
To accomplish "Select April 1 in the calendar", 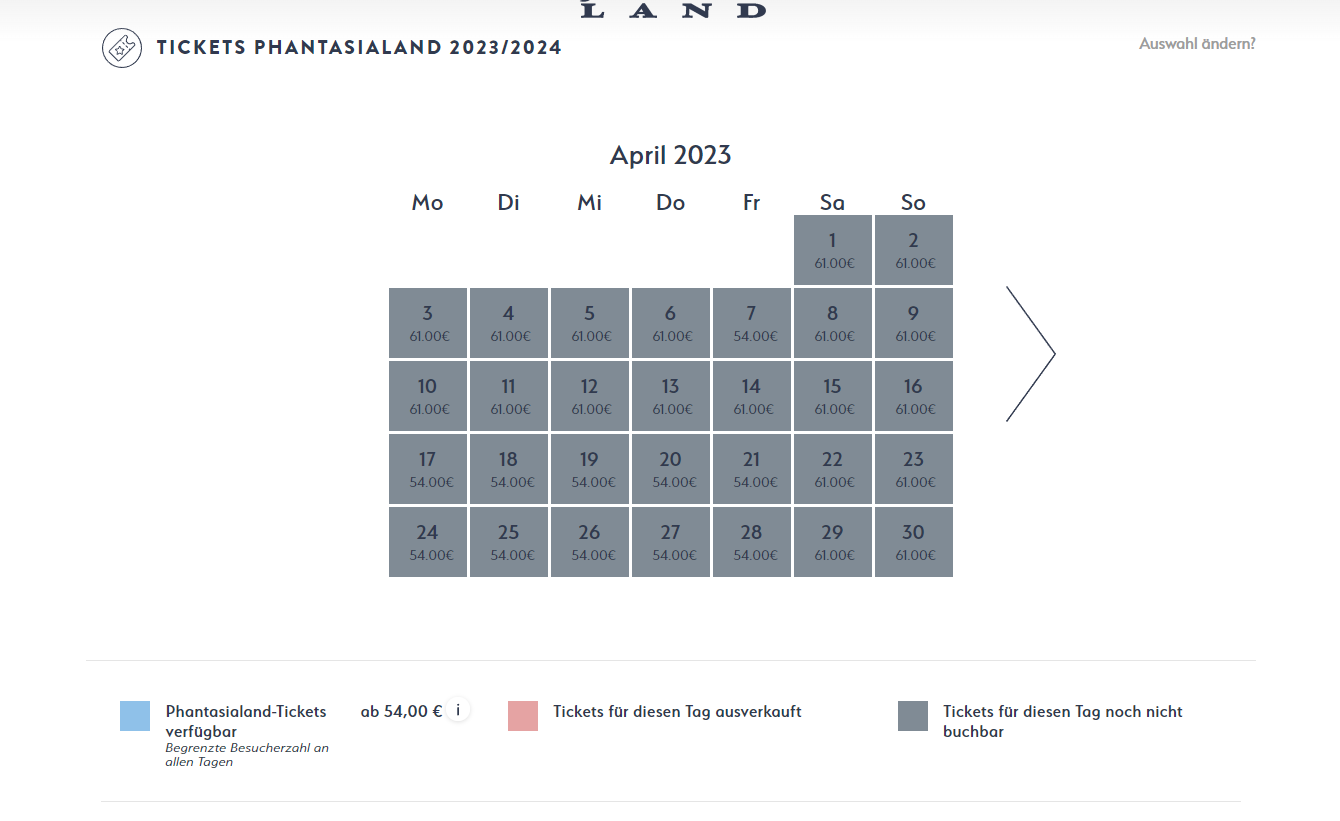I will tap(833, 250).
